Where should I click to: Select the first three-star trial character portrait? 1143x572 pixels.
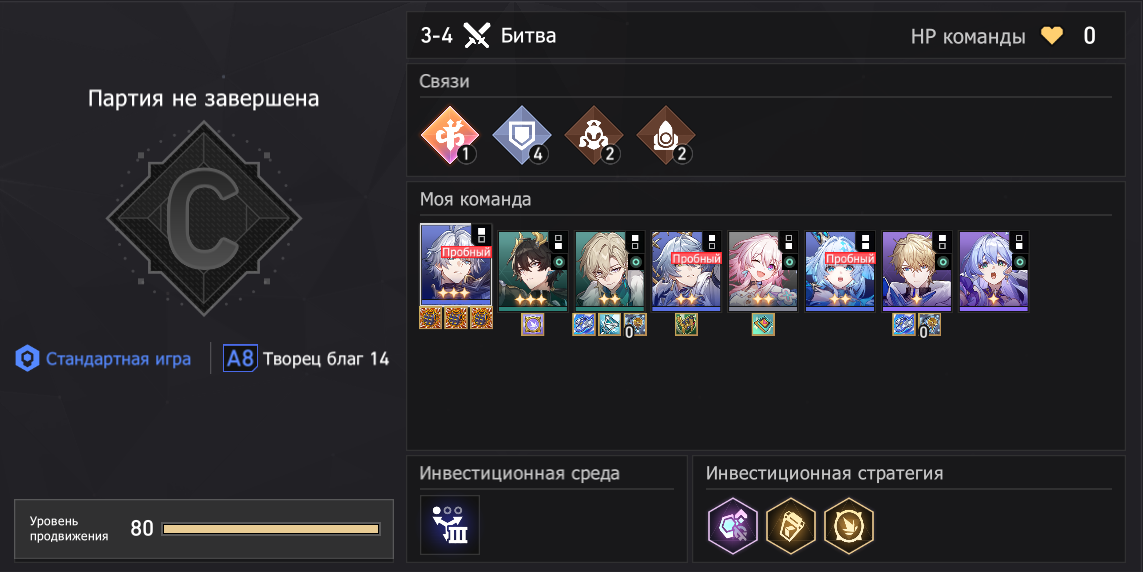456,265
